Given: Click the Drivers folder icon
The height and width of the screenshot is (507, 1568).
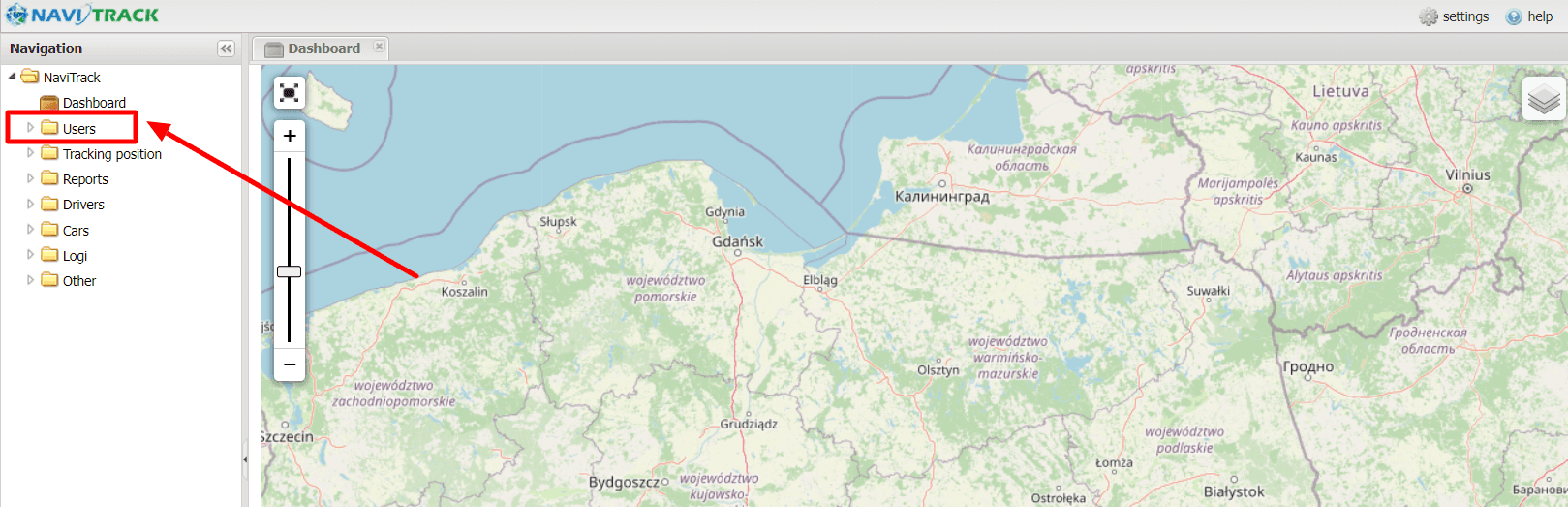Looking at the screenshot, I should tap(49, 204).
